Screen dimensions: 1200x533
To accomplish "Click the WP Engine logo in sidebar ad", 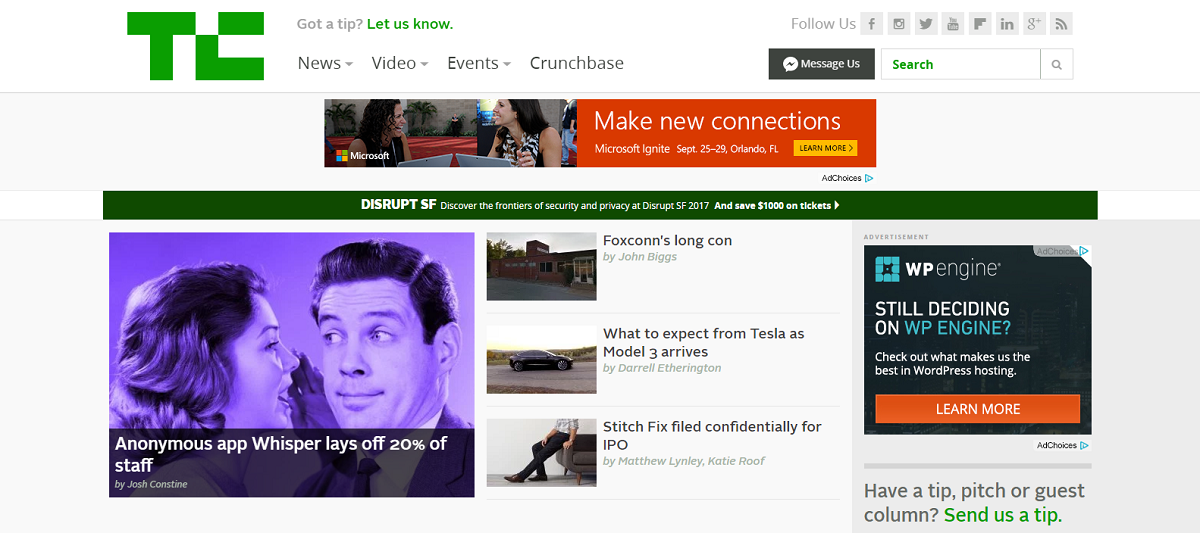I will coord(939,268).
